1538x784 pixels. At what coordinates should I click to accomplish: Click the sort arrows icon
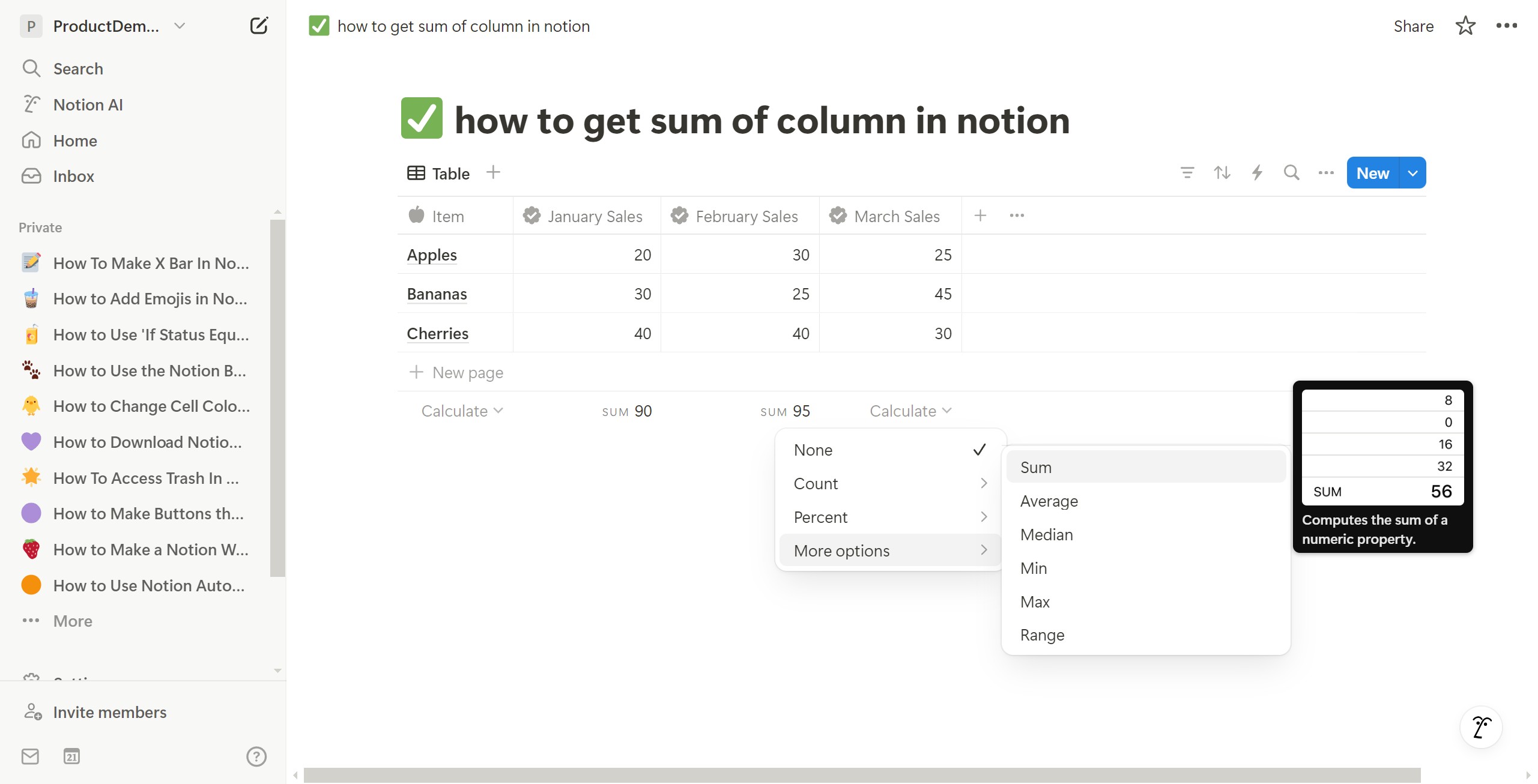pos(1222,173)
